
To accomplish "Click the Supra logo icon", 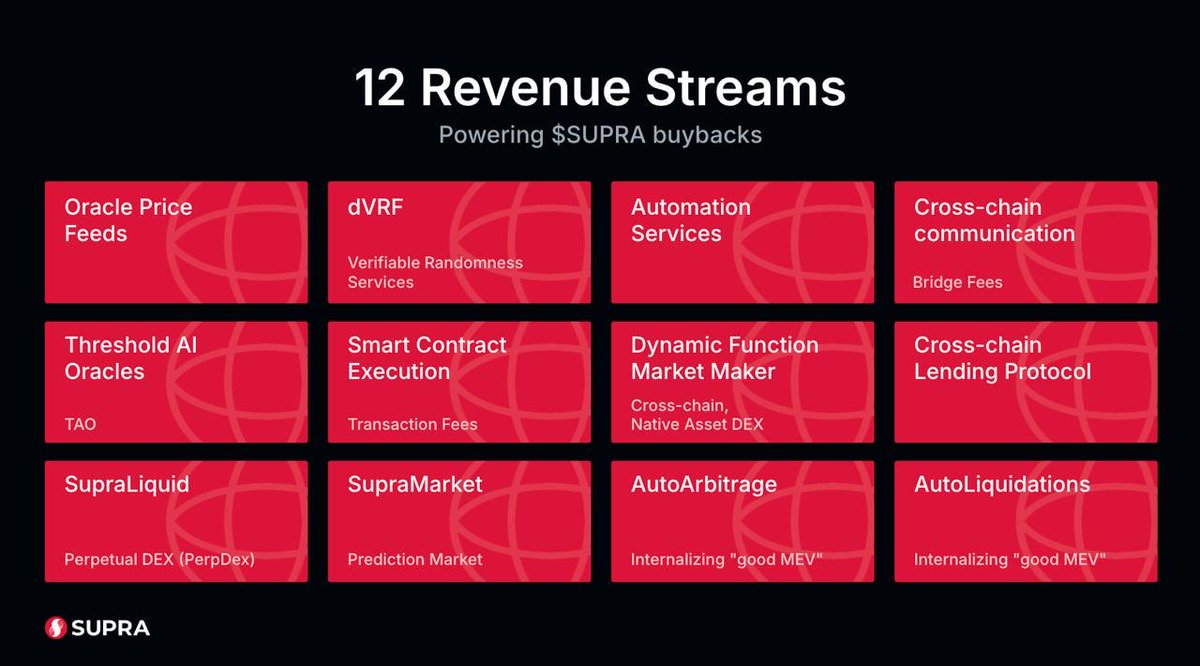I will pyautogui.click(x=56, y=628).
